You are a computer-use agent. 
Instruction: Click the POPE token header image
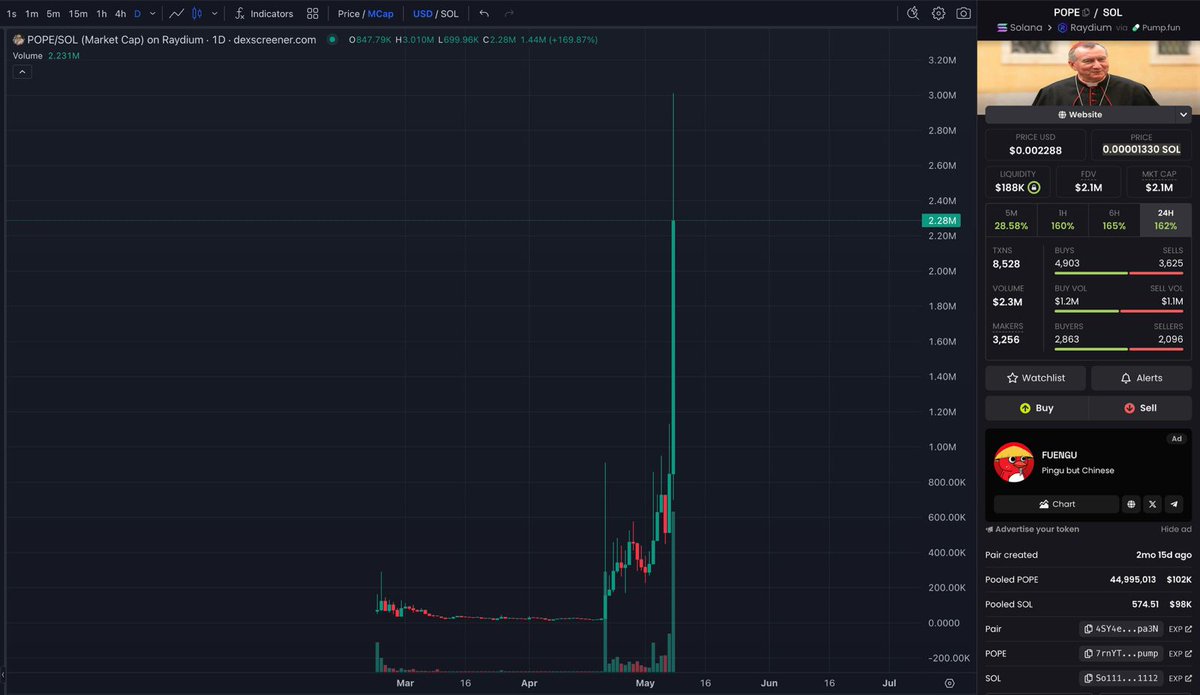pyautogui.click(x=1088, y=72)
